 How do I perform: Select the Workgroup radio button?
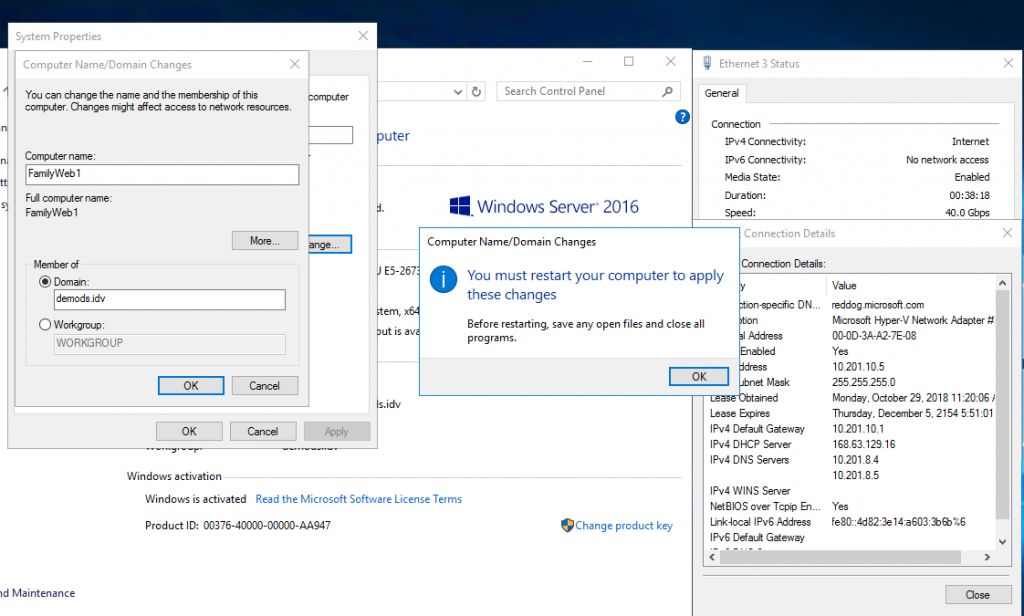coord(45,325)
